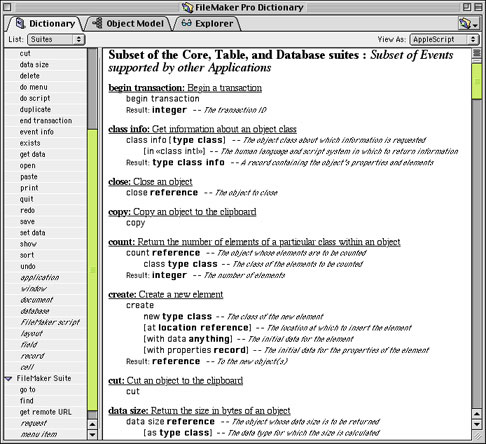Click the 'count' heading link
The width and height of the screenshot is (486, 444).
(x=254, y=242)
